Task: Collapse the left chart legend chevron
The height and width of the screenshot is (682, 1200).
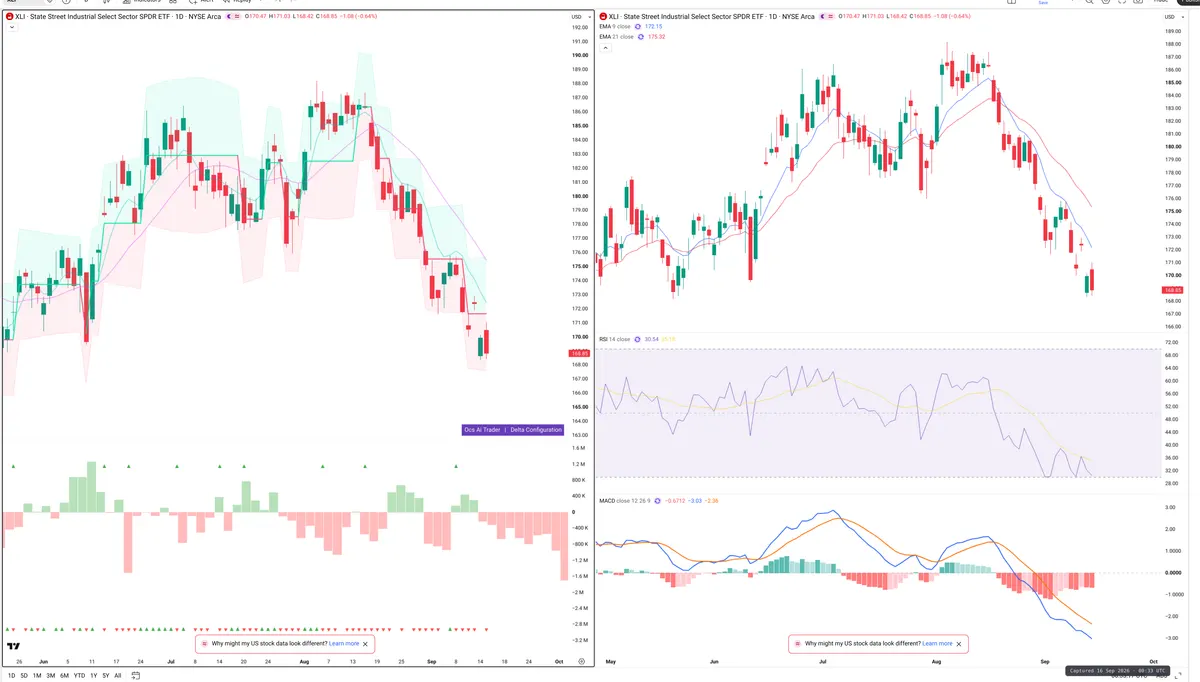Action: [10, 27]
